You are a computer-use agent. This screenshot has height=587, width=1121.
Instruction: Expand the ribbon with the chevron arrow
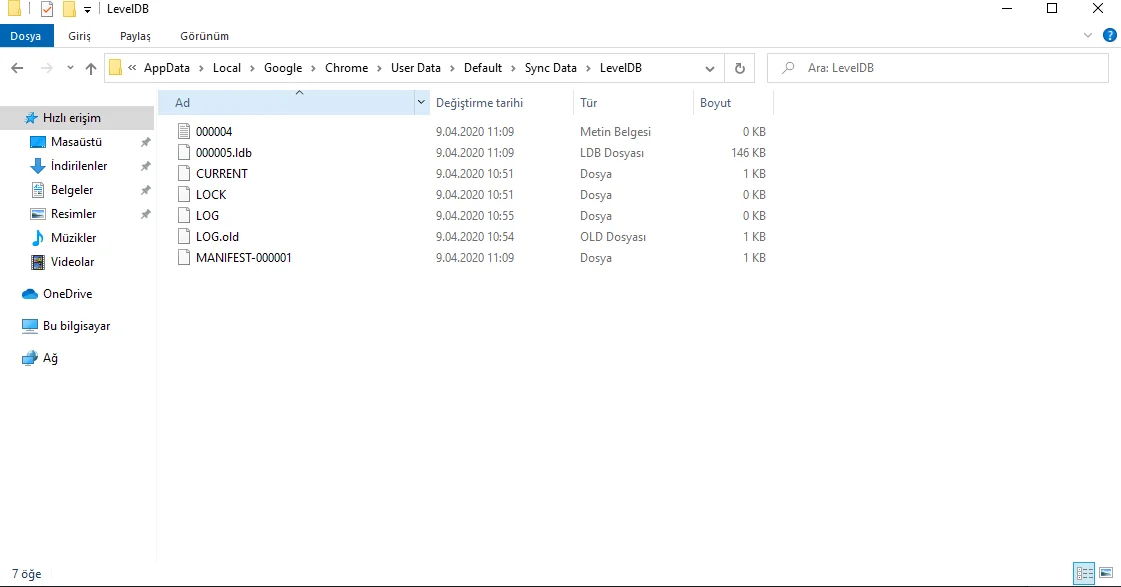pyautogui.click(x=1087, y=35)
